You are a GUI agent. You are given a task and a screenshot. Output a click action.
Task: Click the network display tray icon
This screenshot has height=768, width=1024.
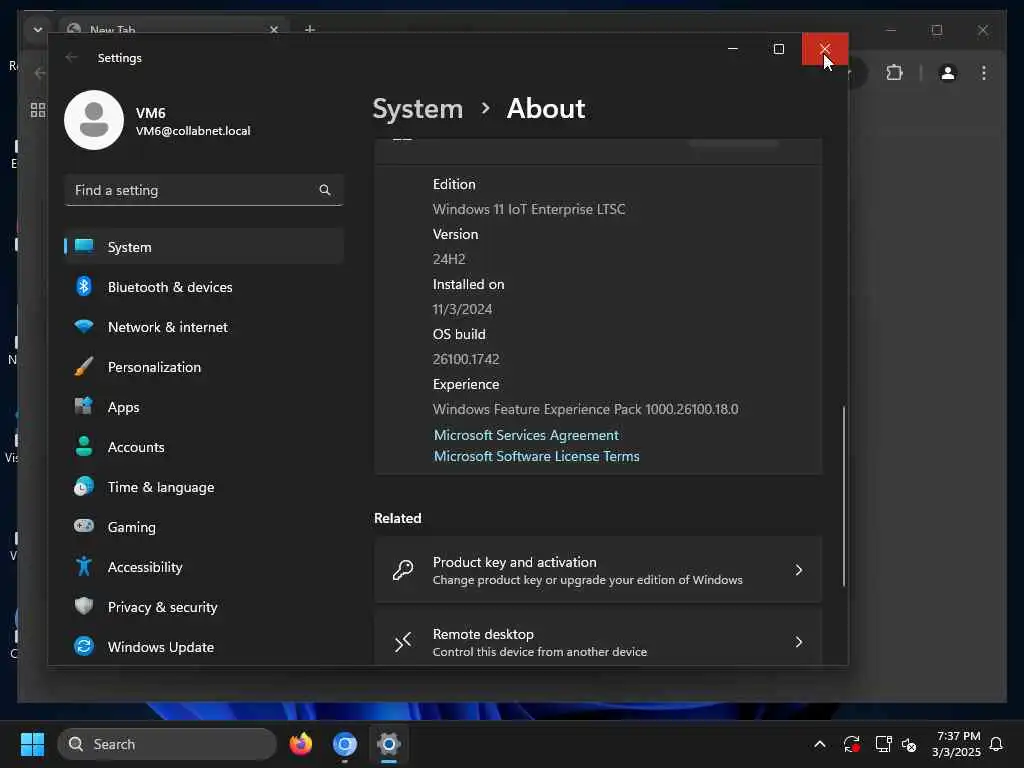[883, 744]
